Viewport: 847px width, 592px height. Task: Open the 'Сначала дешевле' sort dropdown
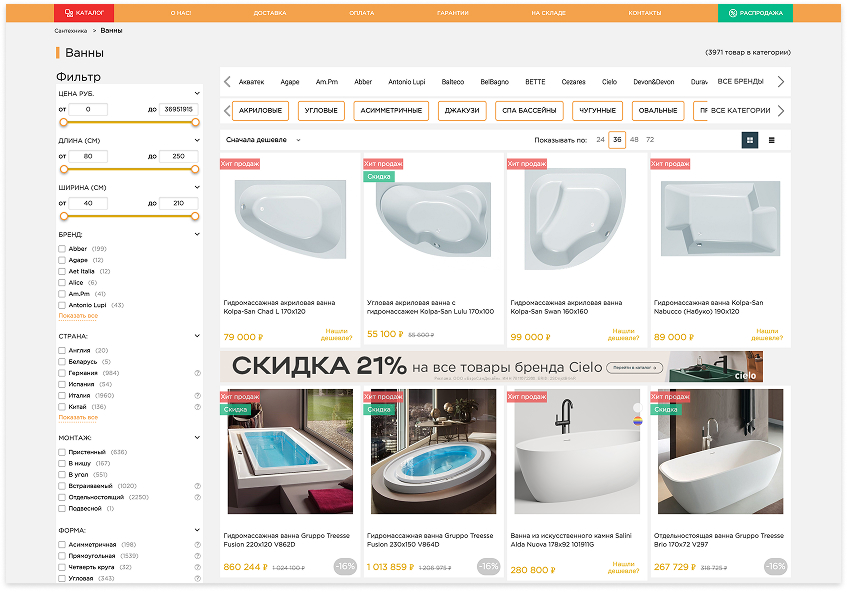tap(263, 140)
